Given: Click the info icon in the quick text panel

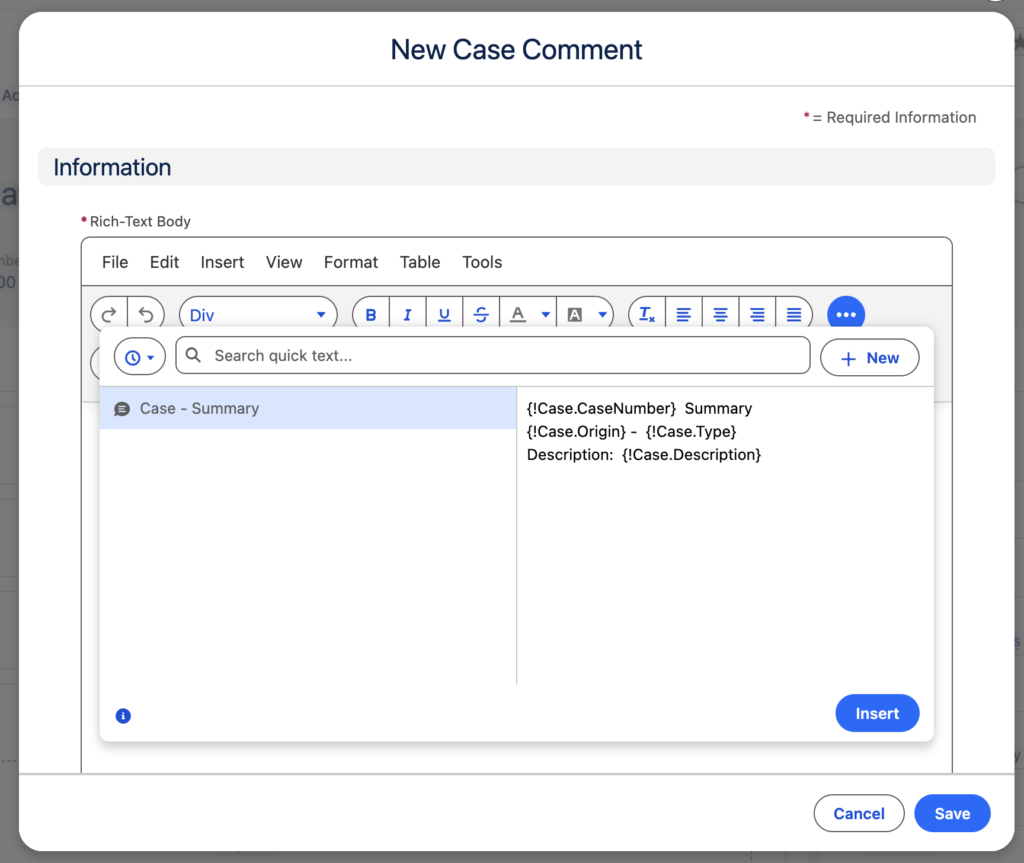Looking at the screenshot, I should (x=122, y=715).
